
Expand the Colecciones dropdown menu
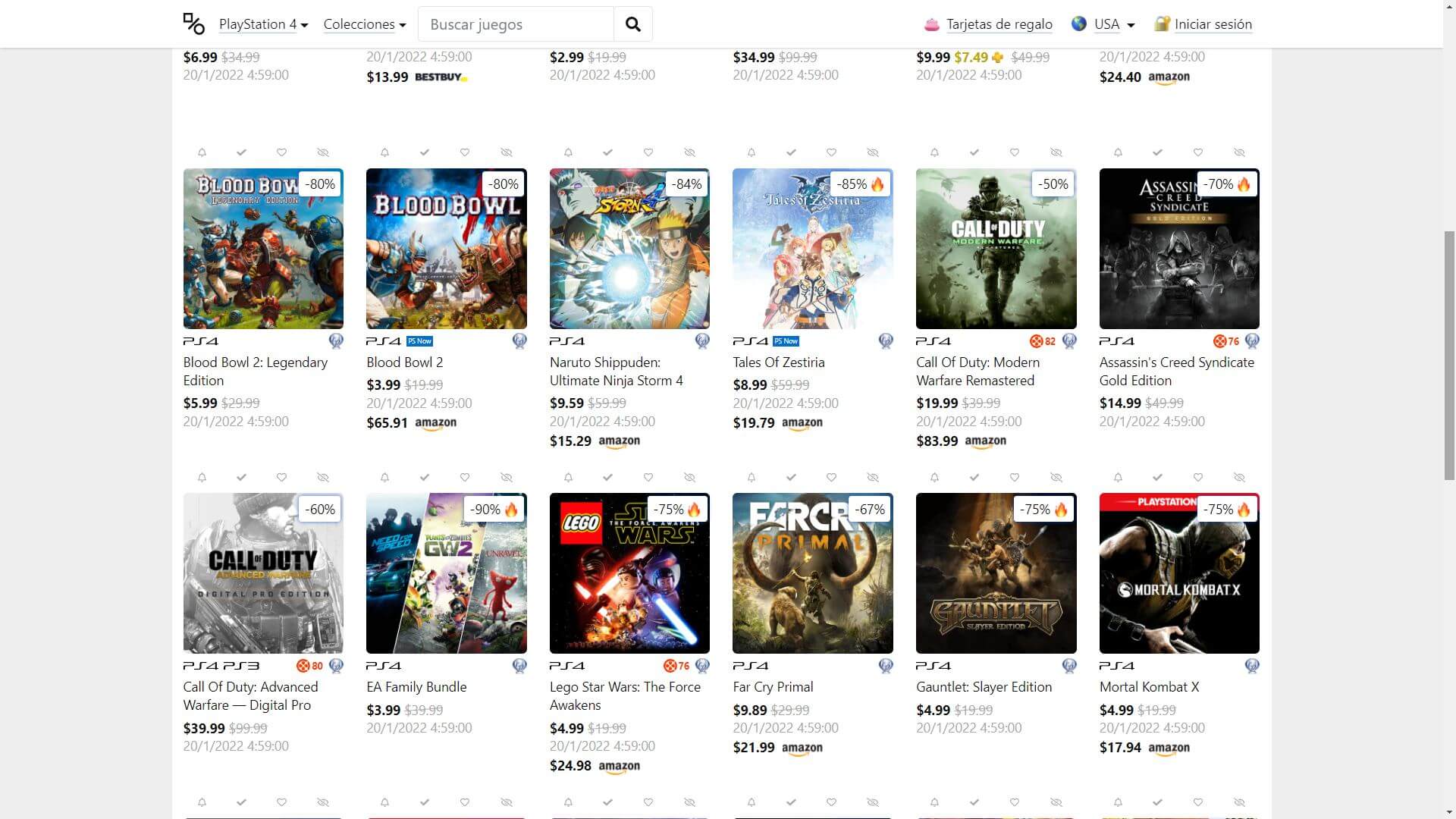(x=365, y=24)
